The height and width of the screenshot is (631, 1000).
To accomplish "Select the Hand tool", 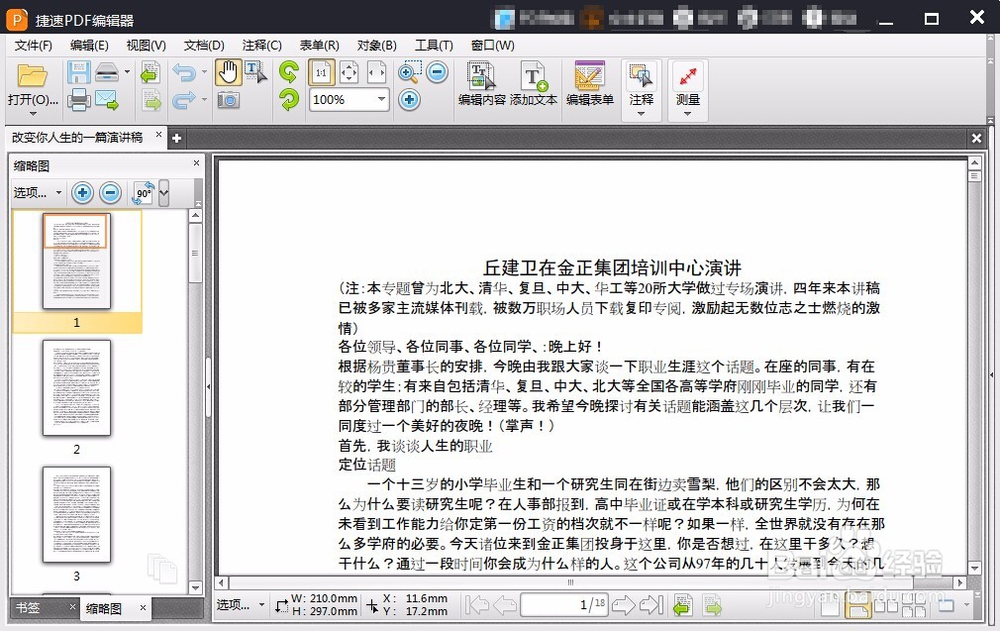I will 230,72.
